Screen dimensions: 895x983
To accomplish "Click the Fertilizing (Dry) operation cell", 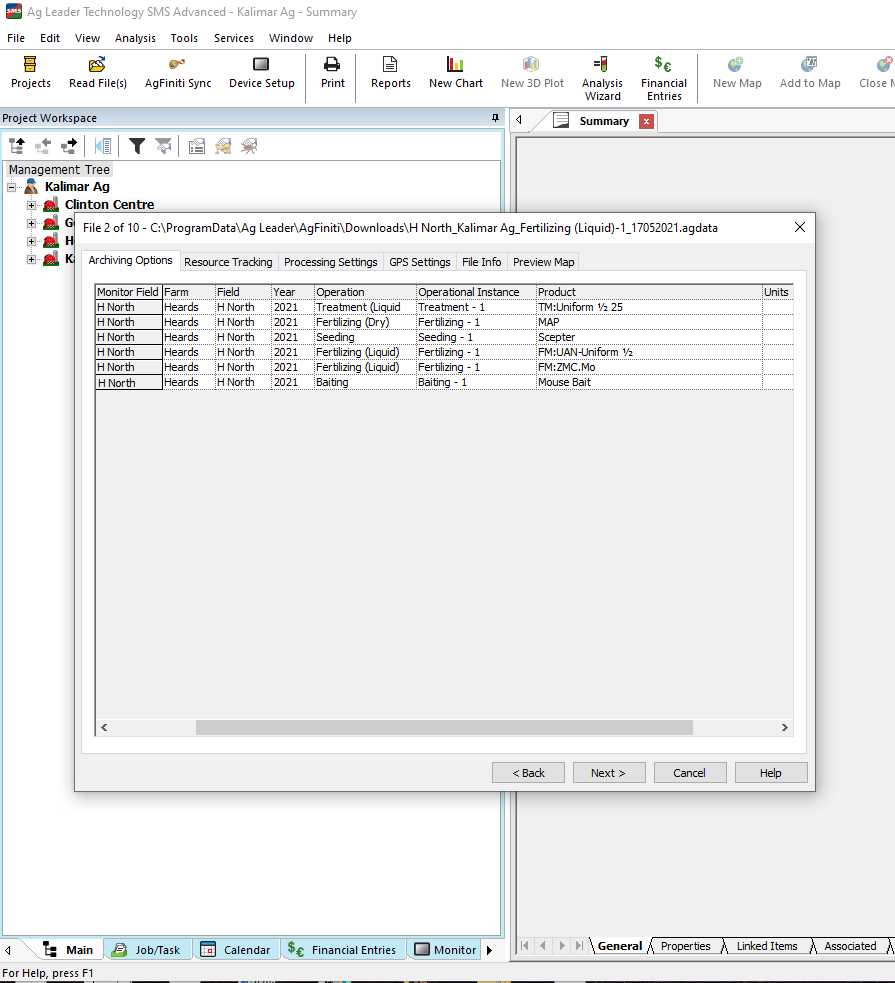I will click(365, 322).
